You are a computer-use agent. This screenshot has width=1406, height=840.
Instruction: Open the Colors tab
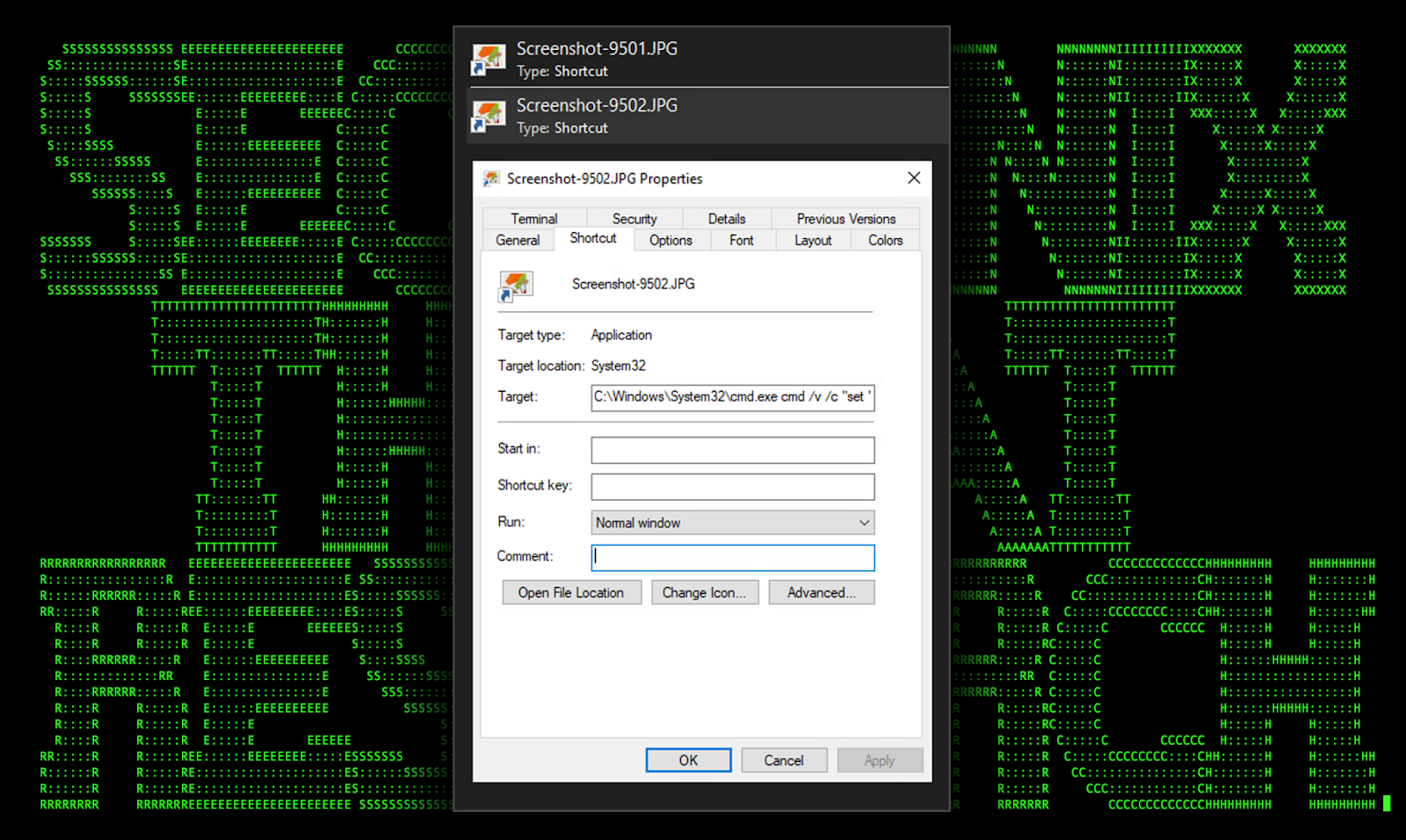[x=885, y=240]
